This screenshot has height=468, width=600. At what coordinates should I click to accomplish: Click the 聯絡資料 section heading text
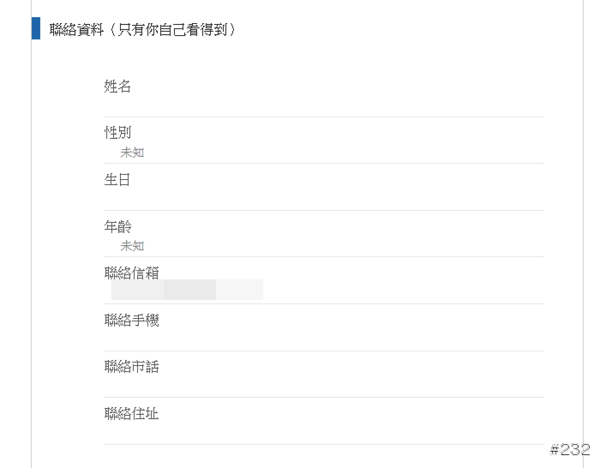click(x=74, y=30)
